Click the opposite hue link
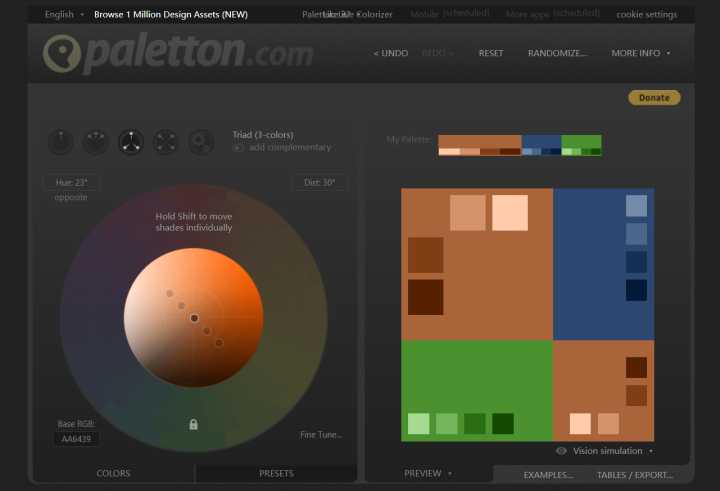 point(71,197)
